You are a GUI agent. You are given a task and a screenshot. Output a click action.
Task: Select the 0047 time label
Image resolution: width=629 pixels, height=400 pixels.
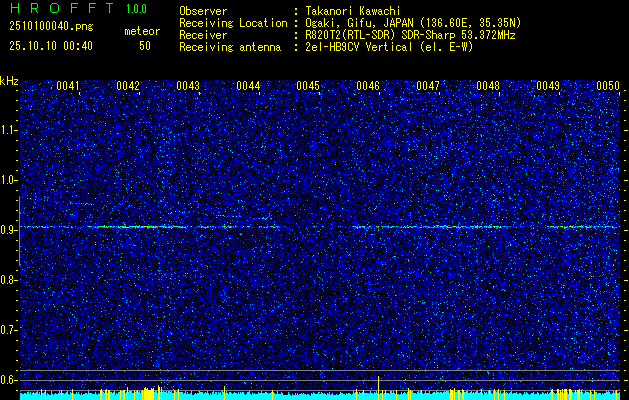click(428, 86)
